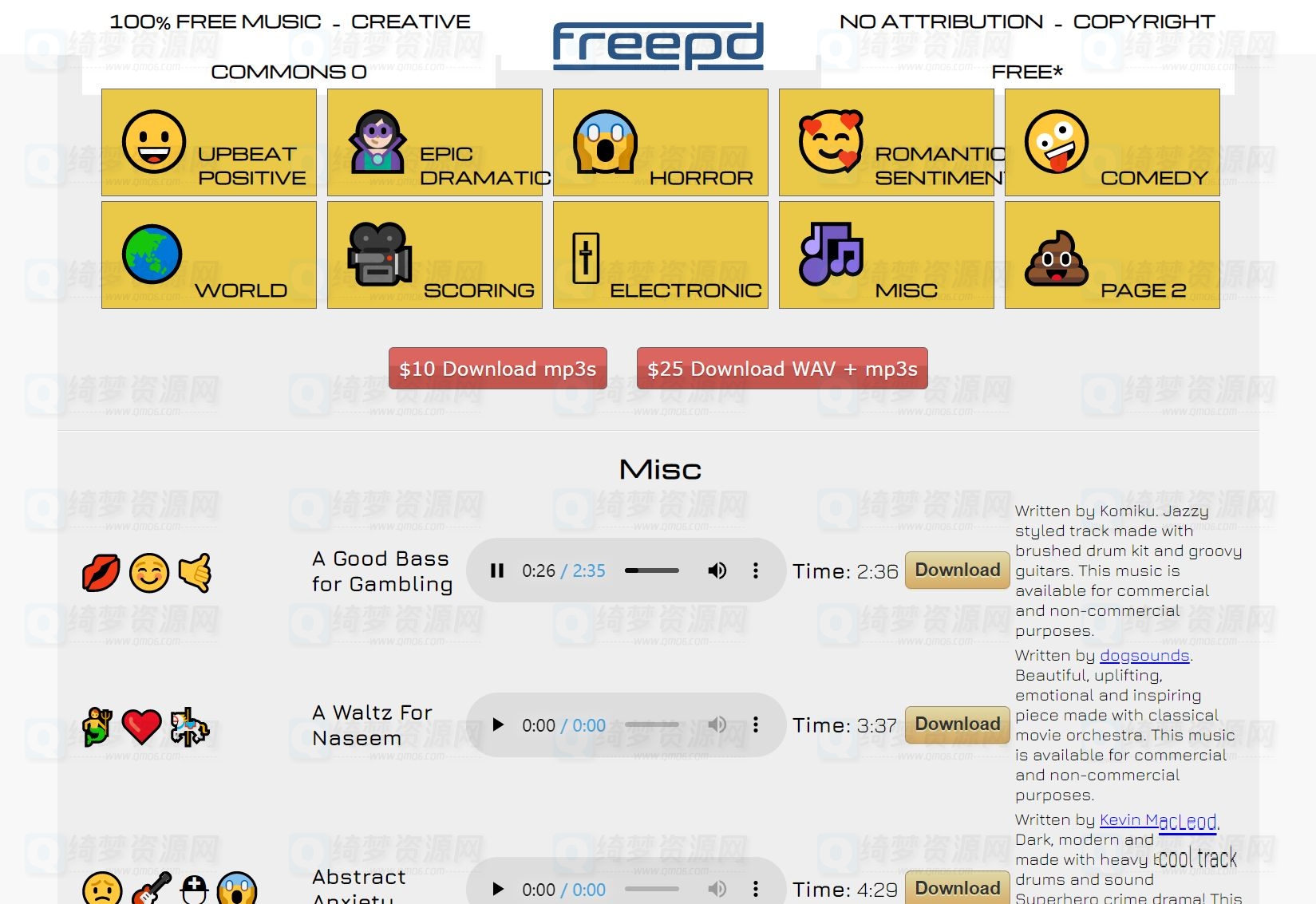Open the Misc category tile
This screenshot has width=1316, height=904.
click(x=887, y=255)
